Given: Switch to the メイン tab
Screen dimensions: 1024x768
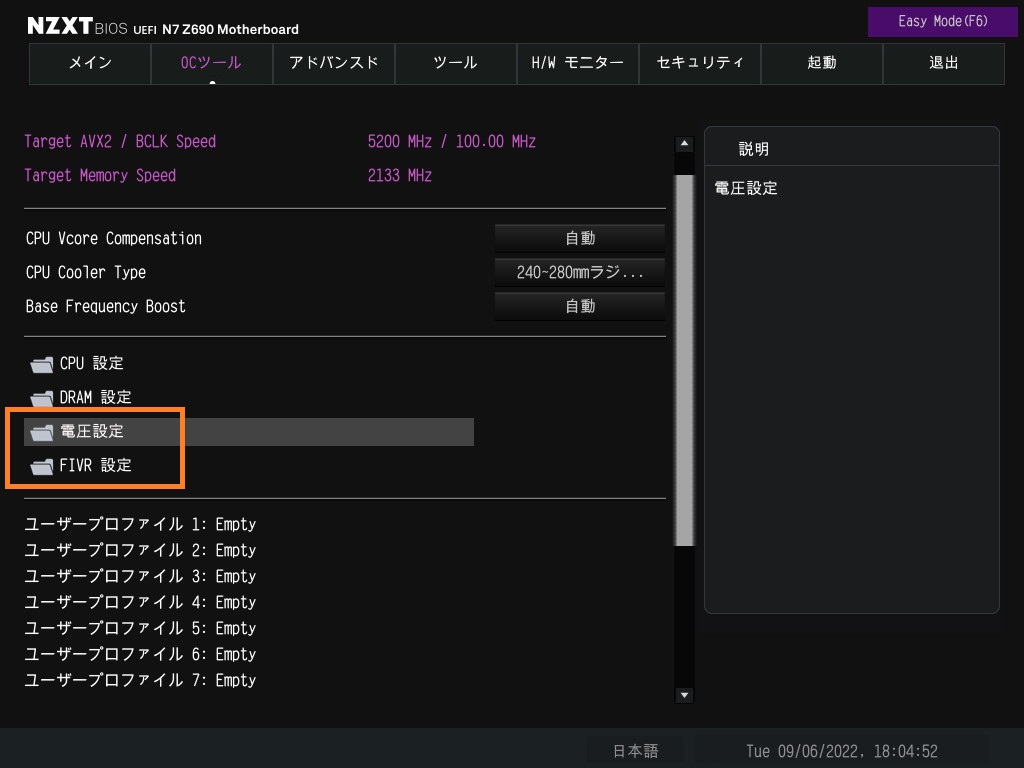Looking at the screenshot, I should pyautogui.click(x=90, y=63).
